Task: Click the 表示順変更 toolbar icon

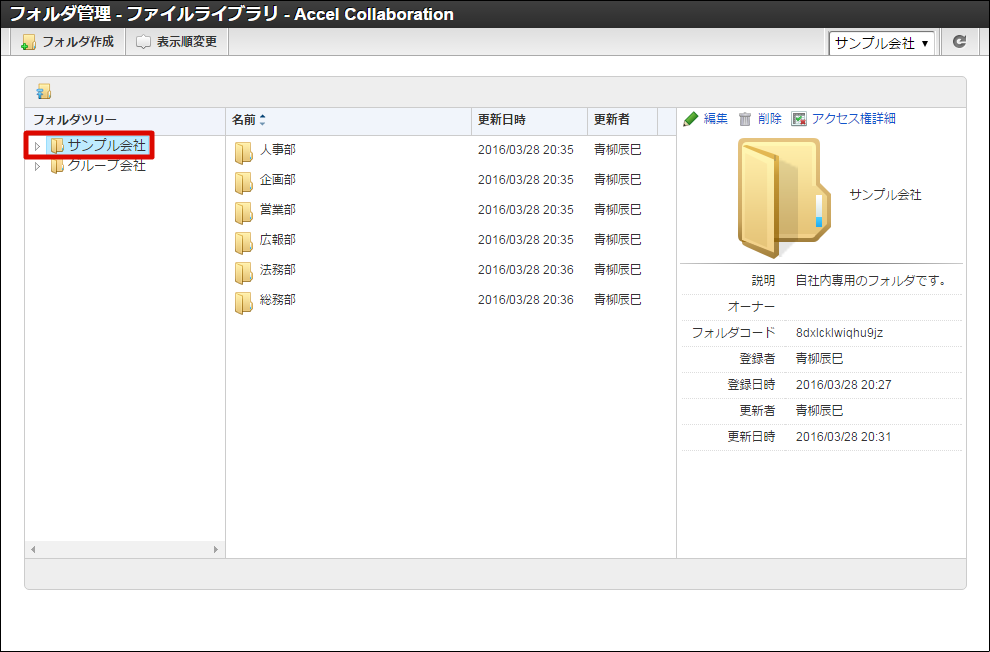Action: (x=143, y=42)
